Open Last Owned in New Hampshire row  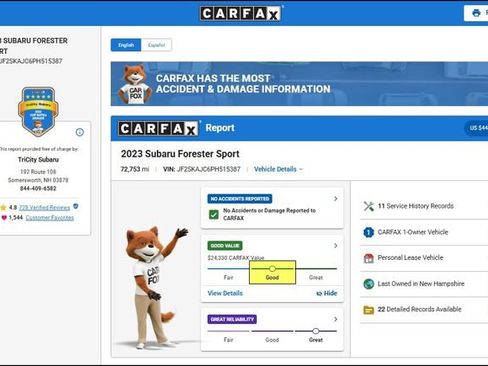424,284
